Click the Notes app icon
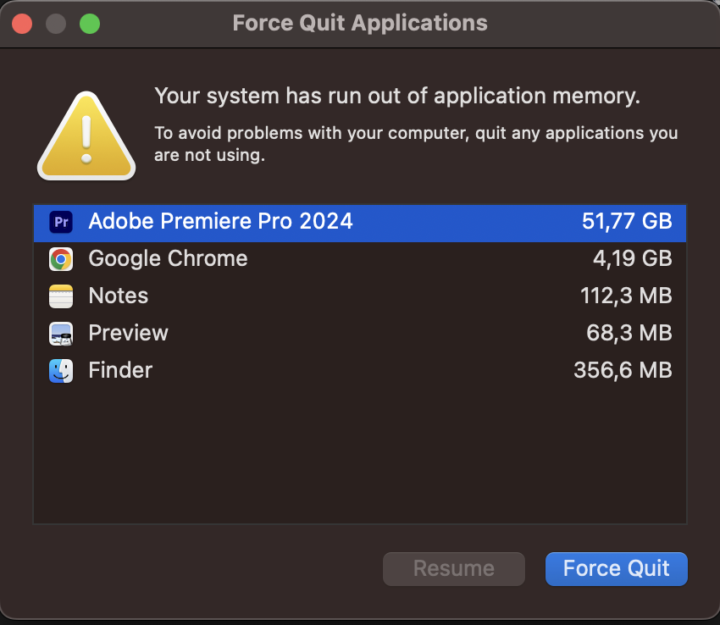720x625 pixels. click(x=61, y=296)
